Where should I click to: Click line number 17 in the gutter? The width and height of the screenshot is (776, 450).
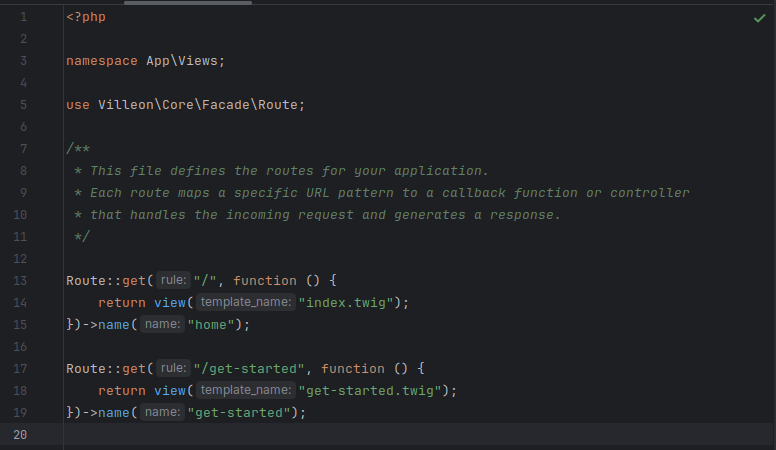22,369
